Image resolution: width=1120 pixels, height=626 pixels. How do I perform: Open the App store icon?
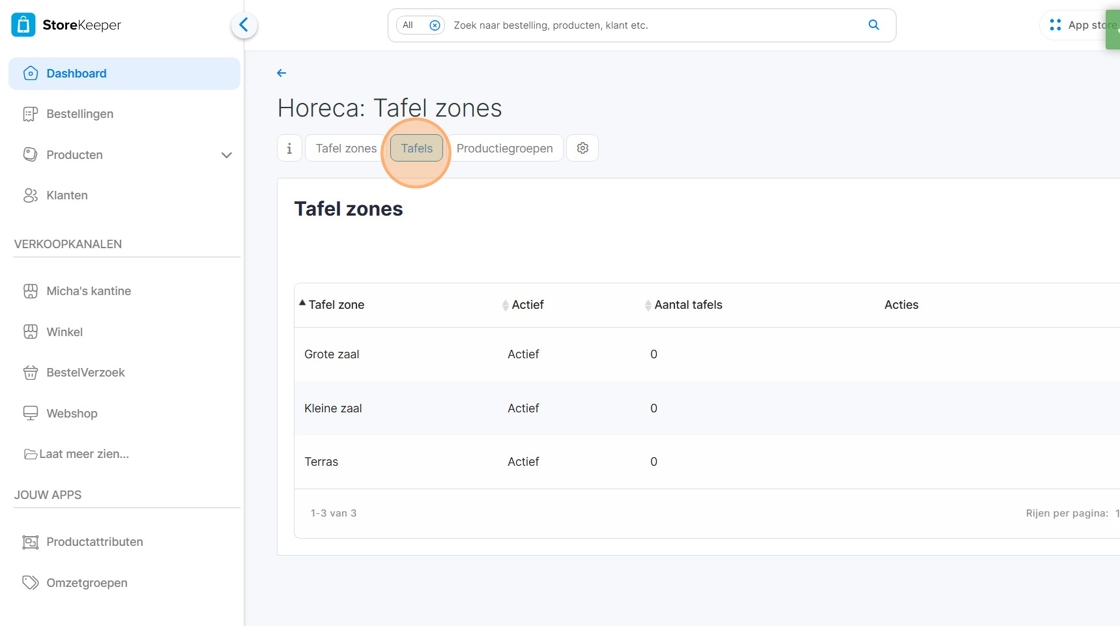coord(1055,25)
